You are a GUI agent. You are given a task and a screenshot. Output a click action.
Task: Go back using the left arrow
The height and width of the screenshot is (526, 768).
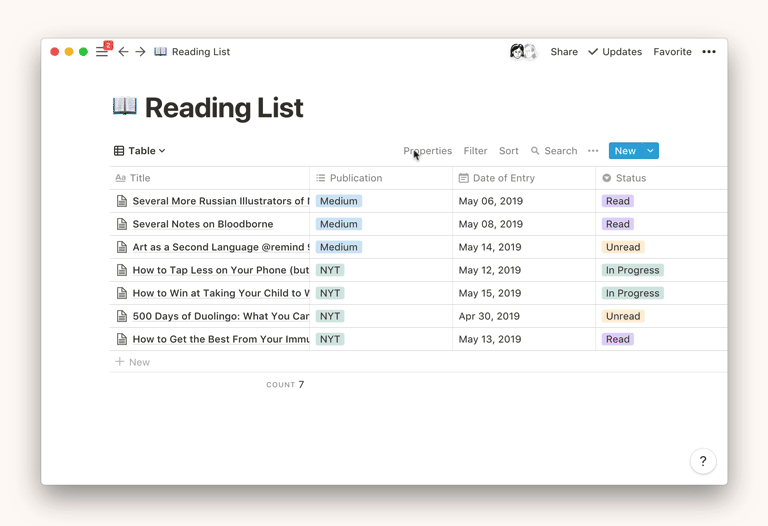123,52
